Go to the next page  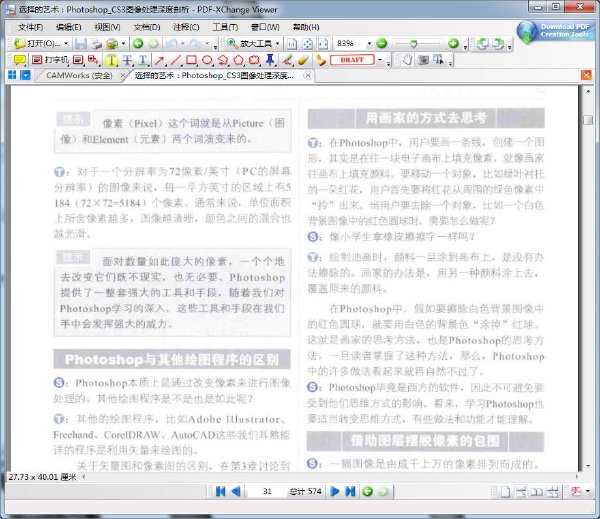(x=334, y=491)
